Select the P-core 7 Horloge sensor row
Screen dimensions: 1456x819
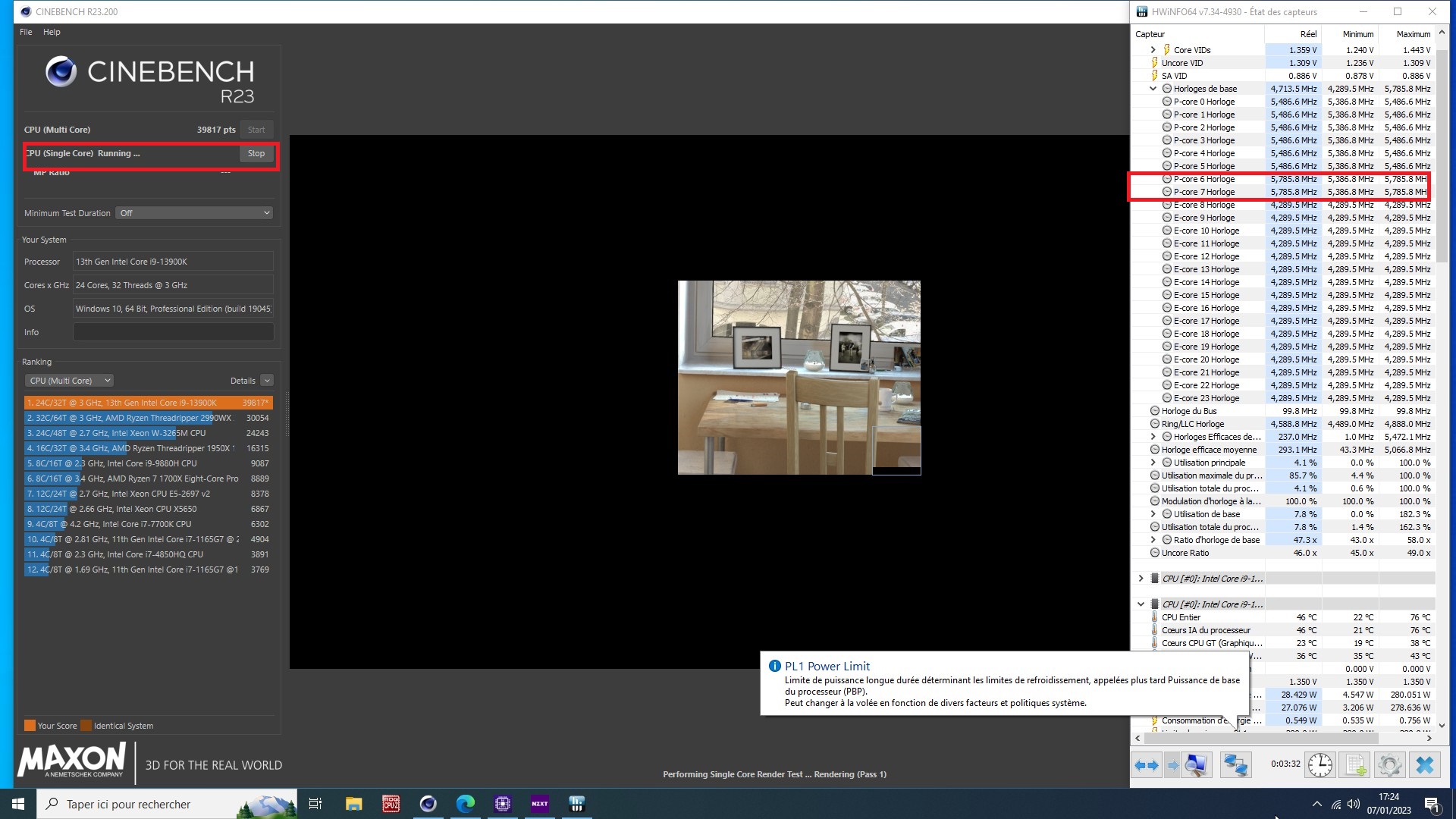click(x=1283, y=192)
